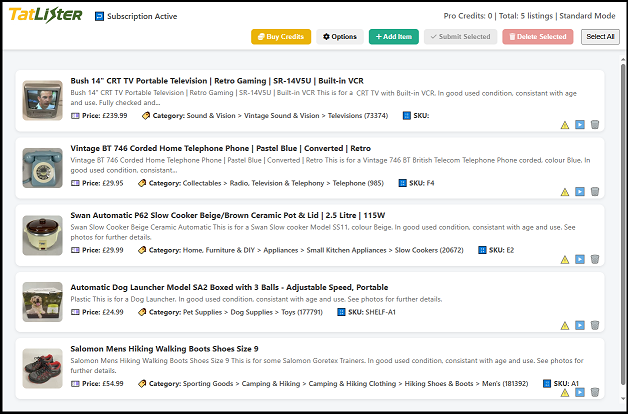Click the SKU icon on Bush CRT TV listing

pyautogui.click(x=407, y=116)
